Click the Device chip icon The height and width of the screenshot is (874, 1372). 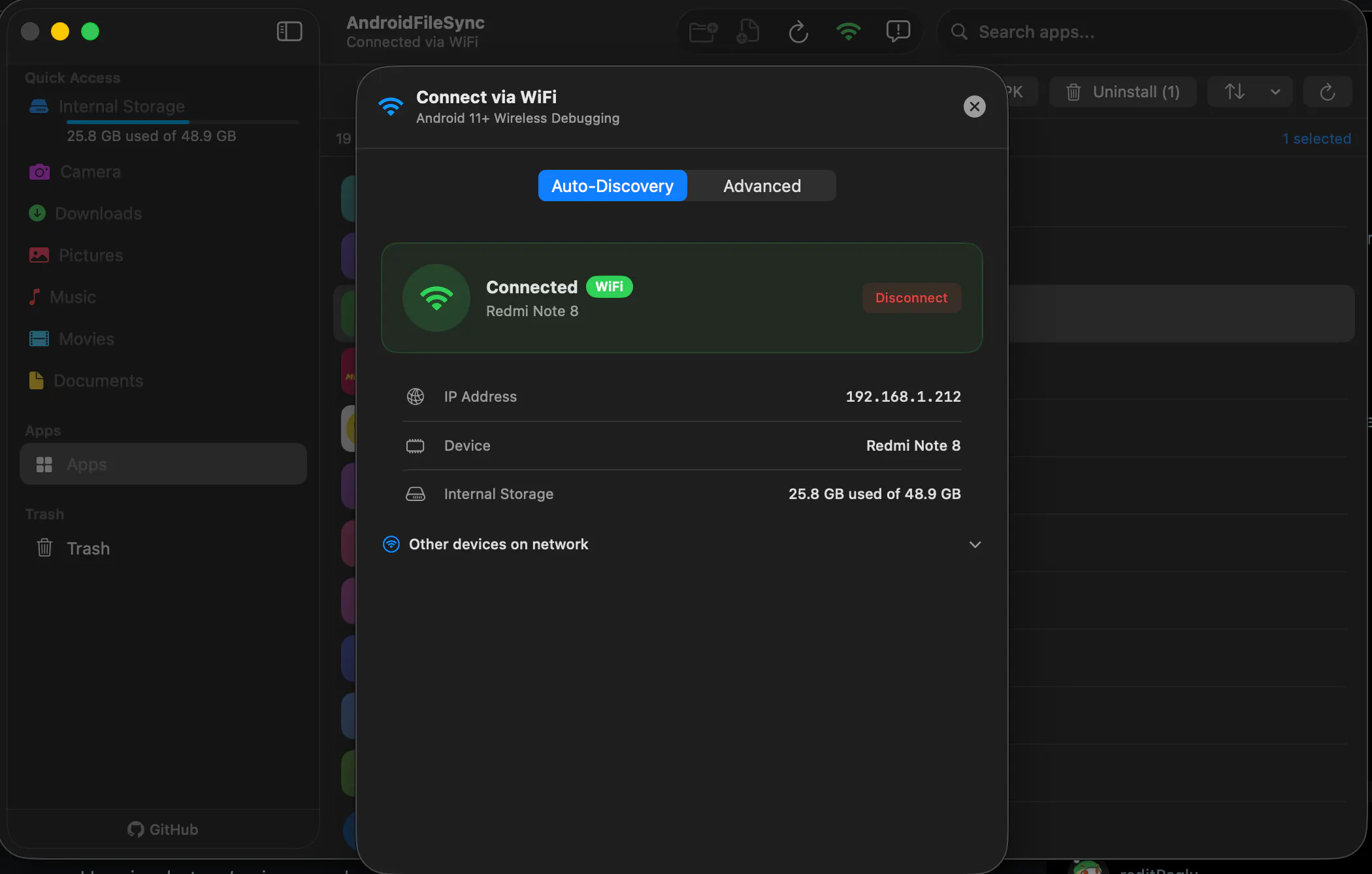416,446
